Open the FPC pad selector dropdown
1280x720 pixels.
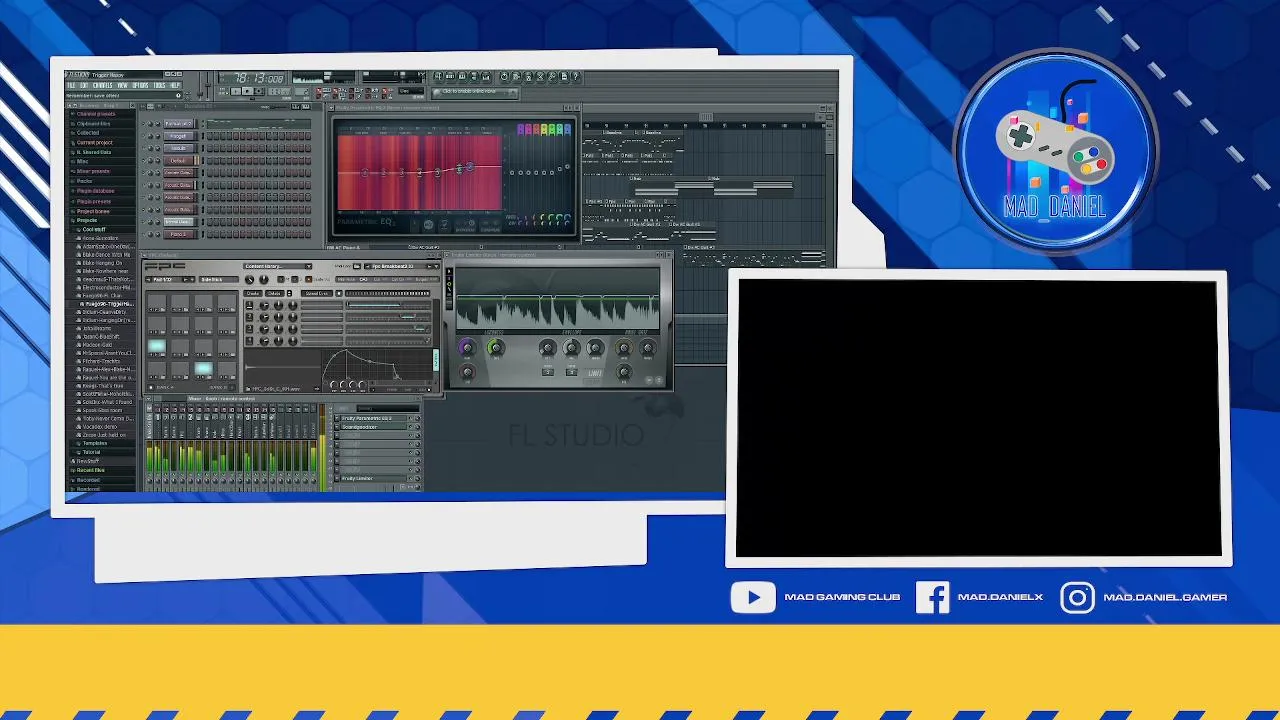(170, 280)
